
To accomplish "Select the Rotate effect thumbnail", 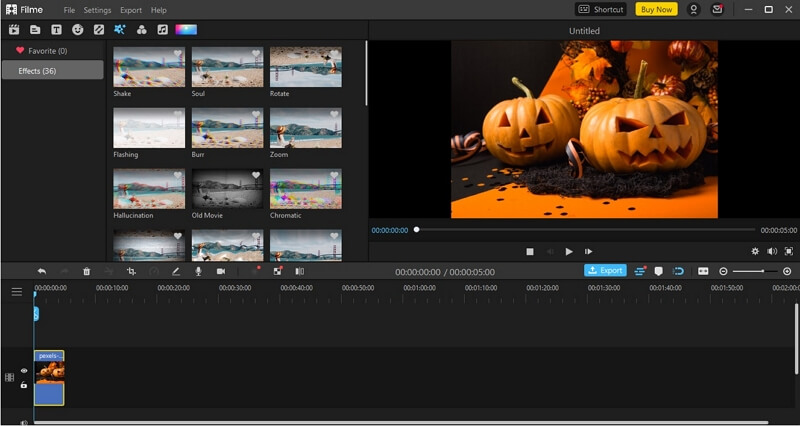I will pyautogui.click(x=306, y=67).
